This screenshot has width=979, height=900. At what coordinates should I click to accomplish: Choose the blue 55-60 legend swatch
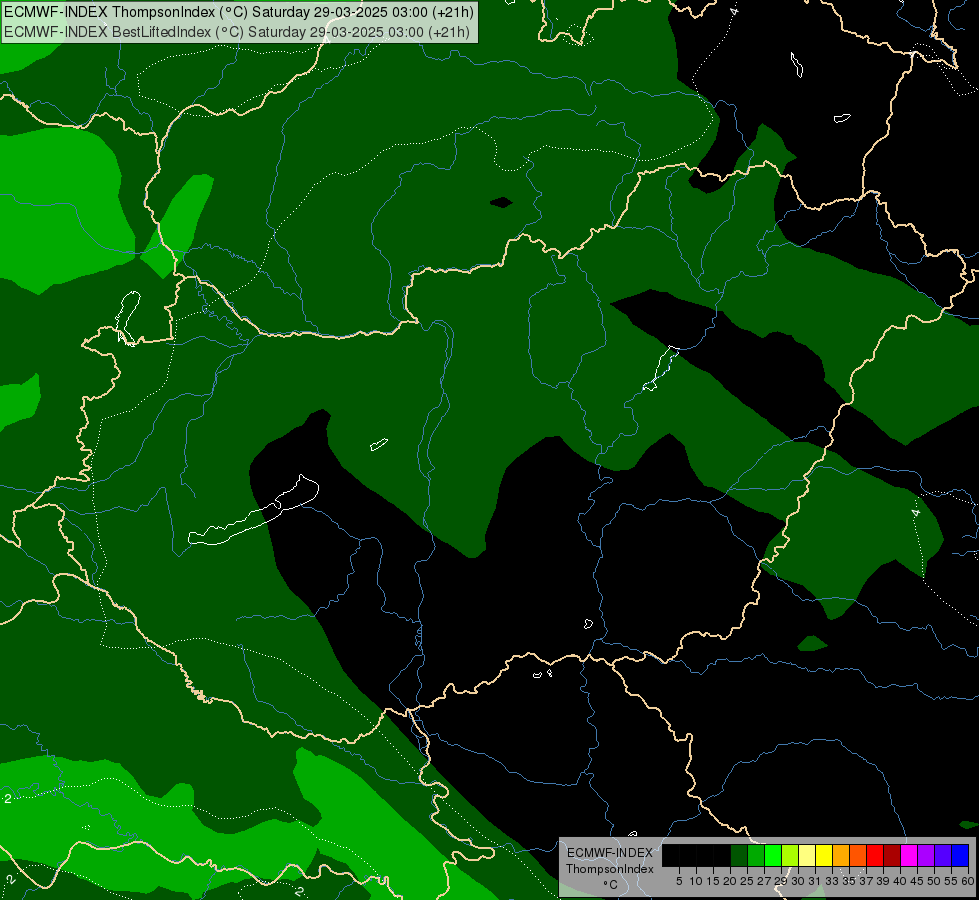(960, 855)
